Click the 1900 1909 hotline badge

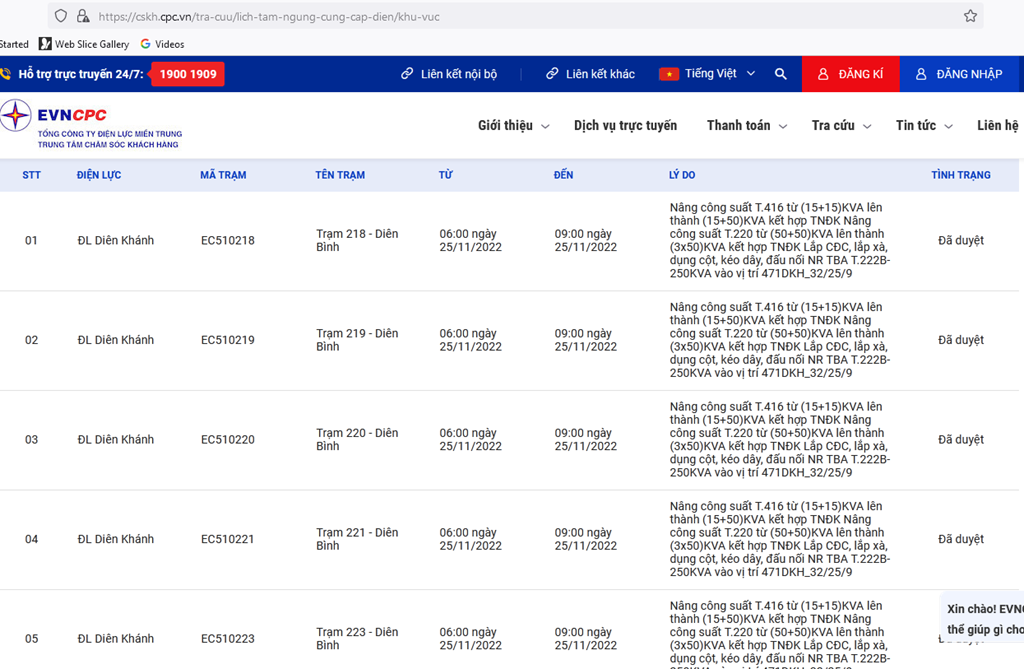coord(188,74)
